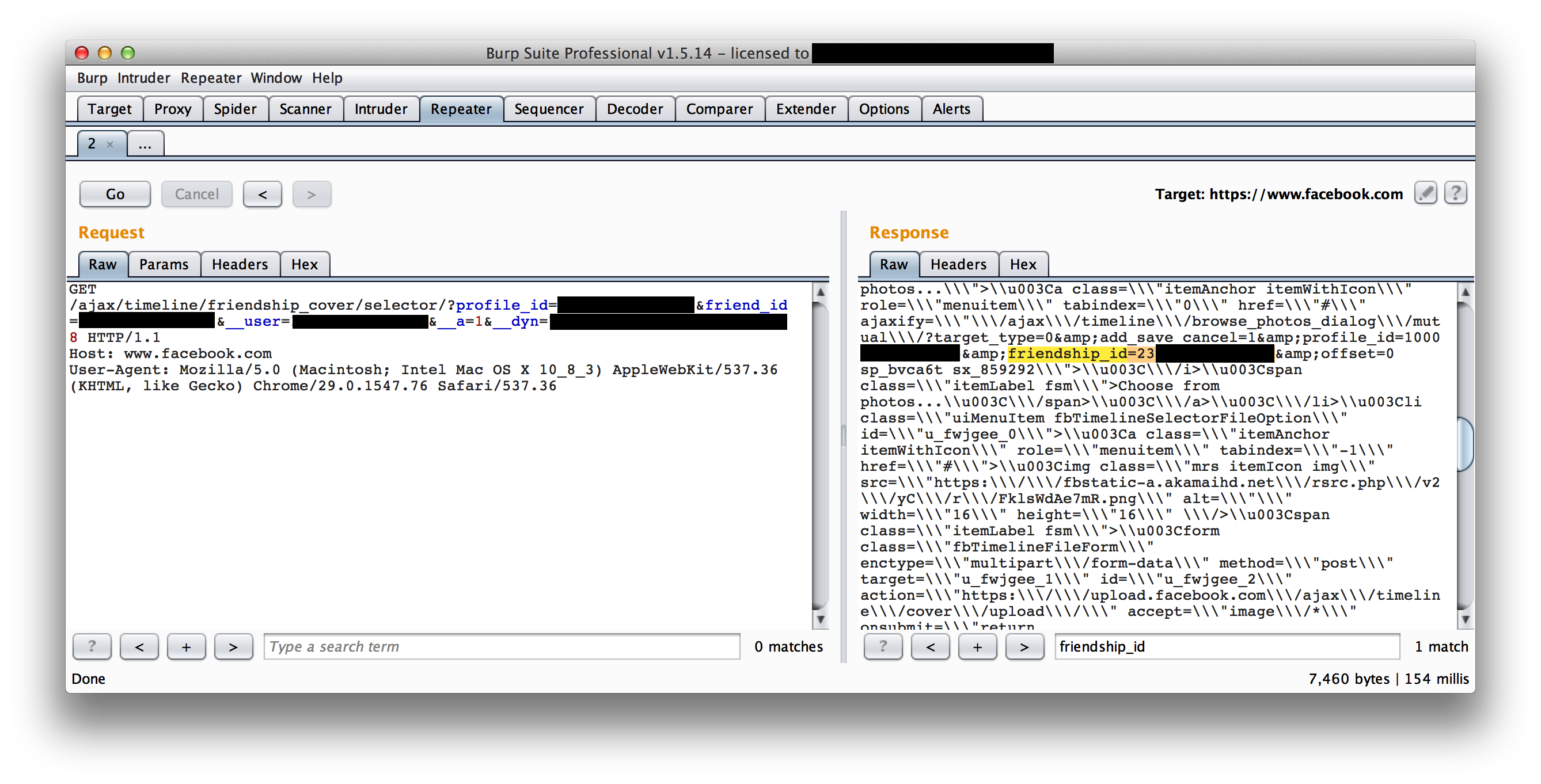Select the request Hex tab

pos(305,264)
